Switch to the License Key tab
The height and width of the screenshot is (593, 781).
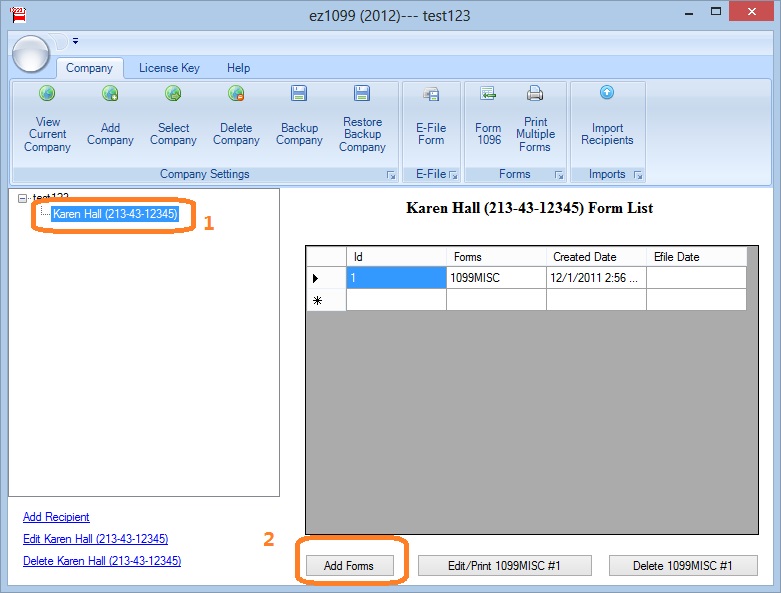point(169,68)
